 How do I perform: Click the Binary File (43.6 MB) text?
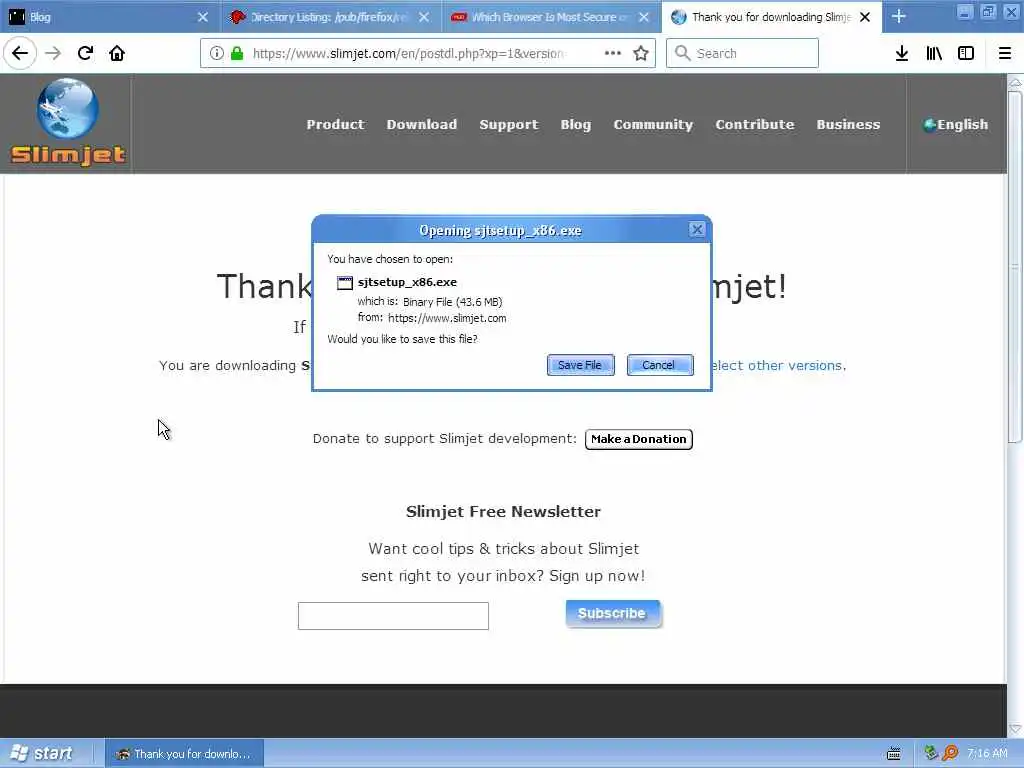(x=453, y=302)
